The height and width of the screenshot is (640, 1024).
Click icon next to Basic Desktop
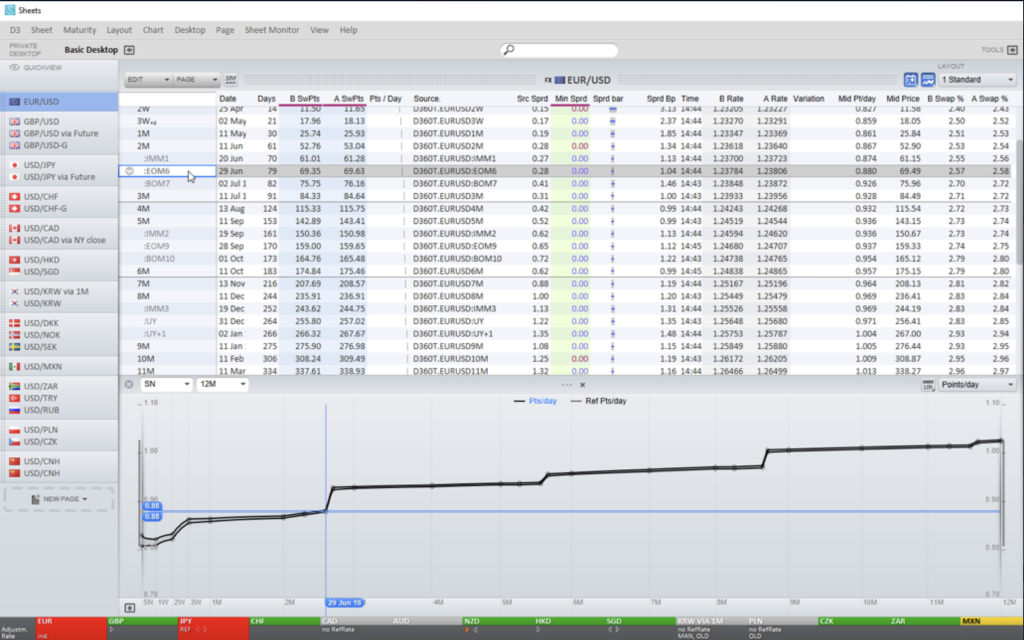click(x=129, y=50)
